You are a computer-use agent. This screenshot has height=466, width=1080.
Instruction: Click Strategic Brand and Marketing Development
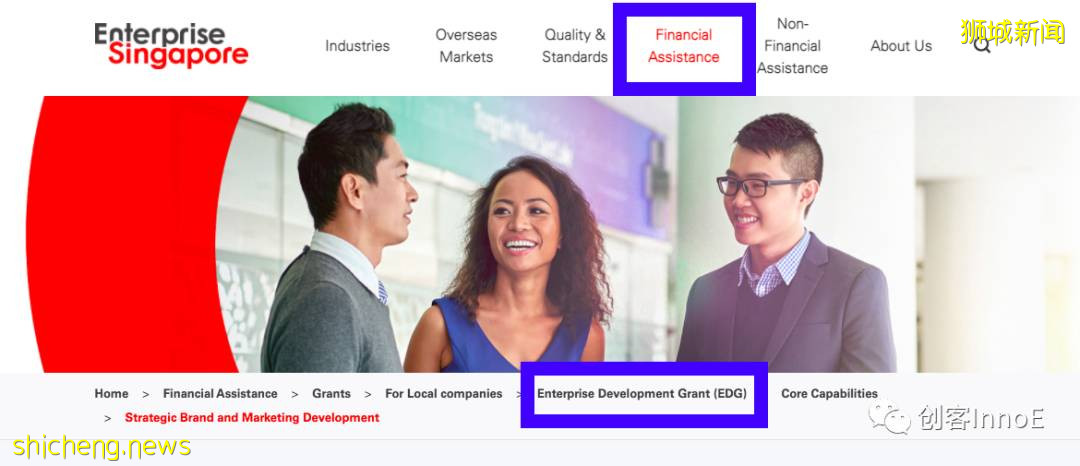click(x=252, y=418)
